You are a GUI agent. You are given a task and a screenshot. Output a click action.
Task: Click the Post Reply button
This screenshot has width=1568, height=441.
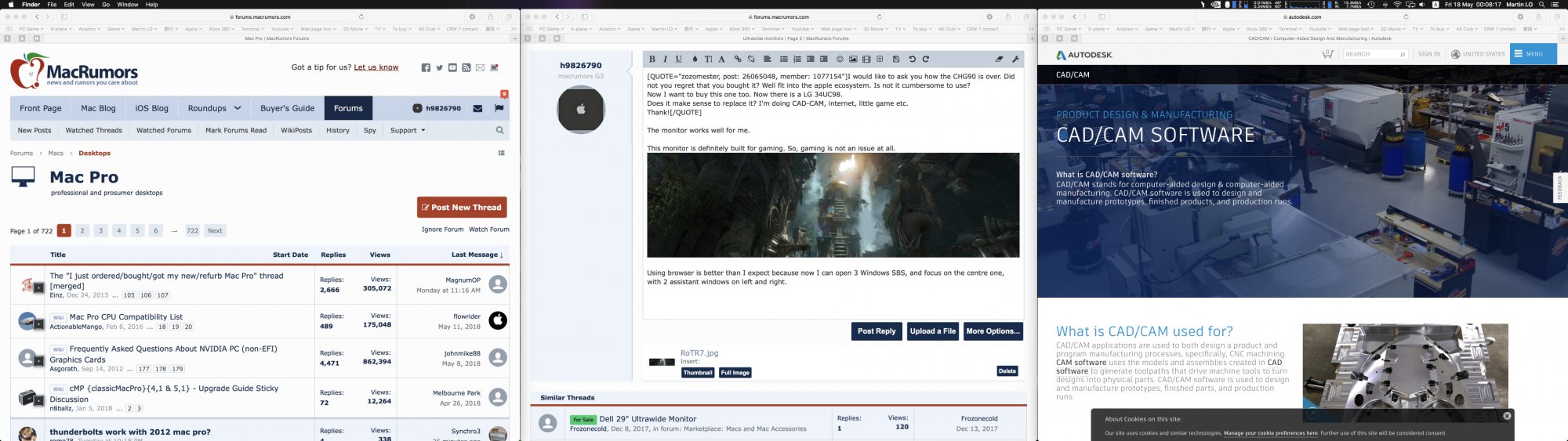876,331
